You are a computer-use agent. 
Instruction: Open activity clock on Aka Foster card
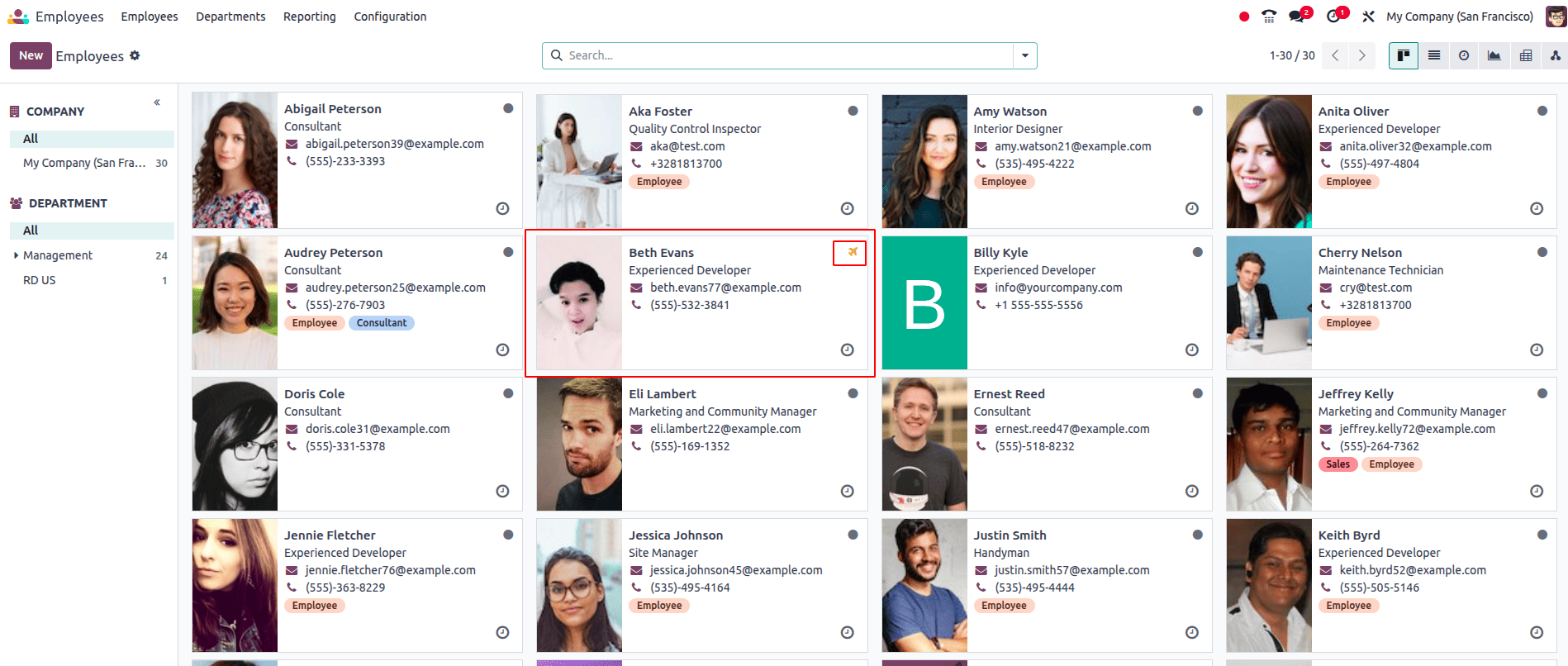(x=847, y=208)
